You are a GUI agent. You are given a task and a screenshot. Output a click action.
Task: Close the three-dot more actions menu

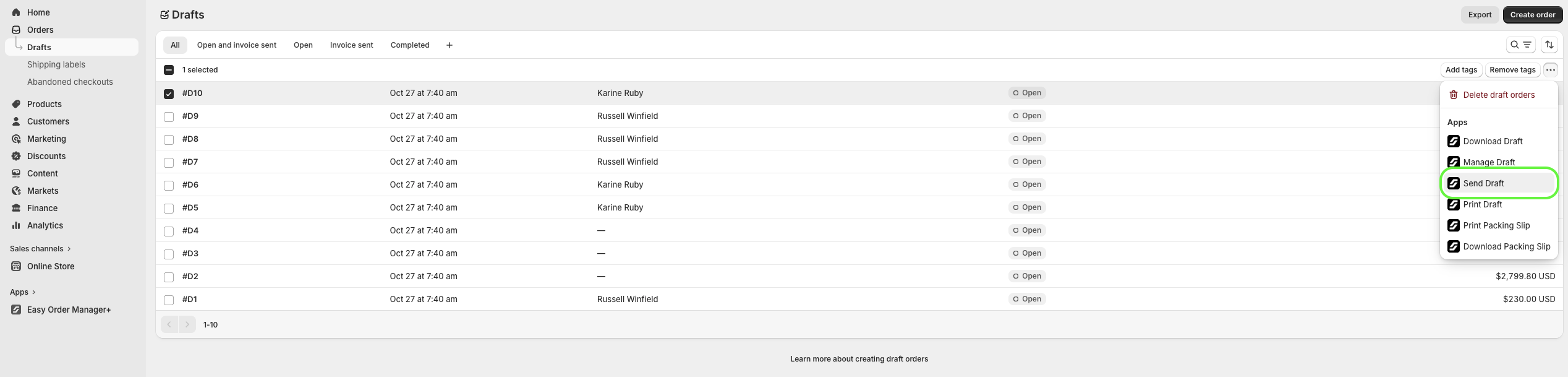1550,70
